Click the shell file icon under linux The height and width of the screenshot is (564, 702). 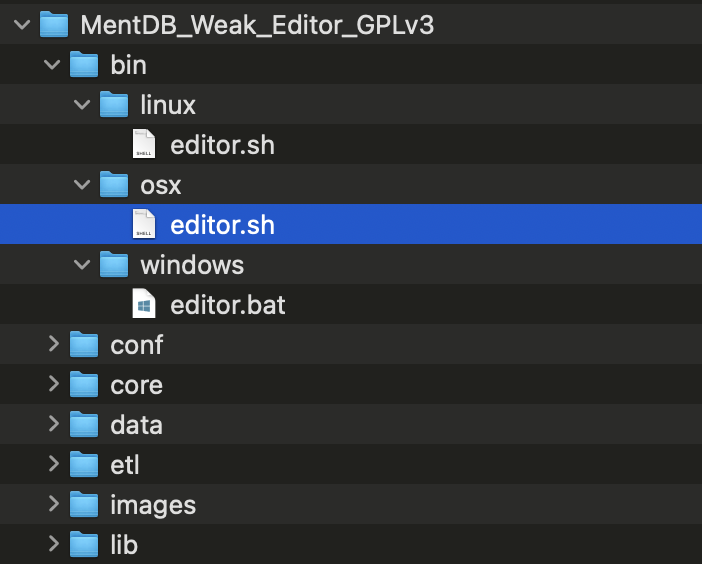tap(145, 145)
